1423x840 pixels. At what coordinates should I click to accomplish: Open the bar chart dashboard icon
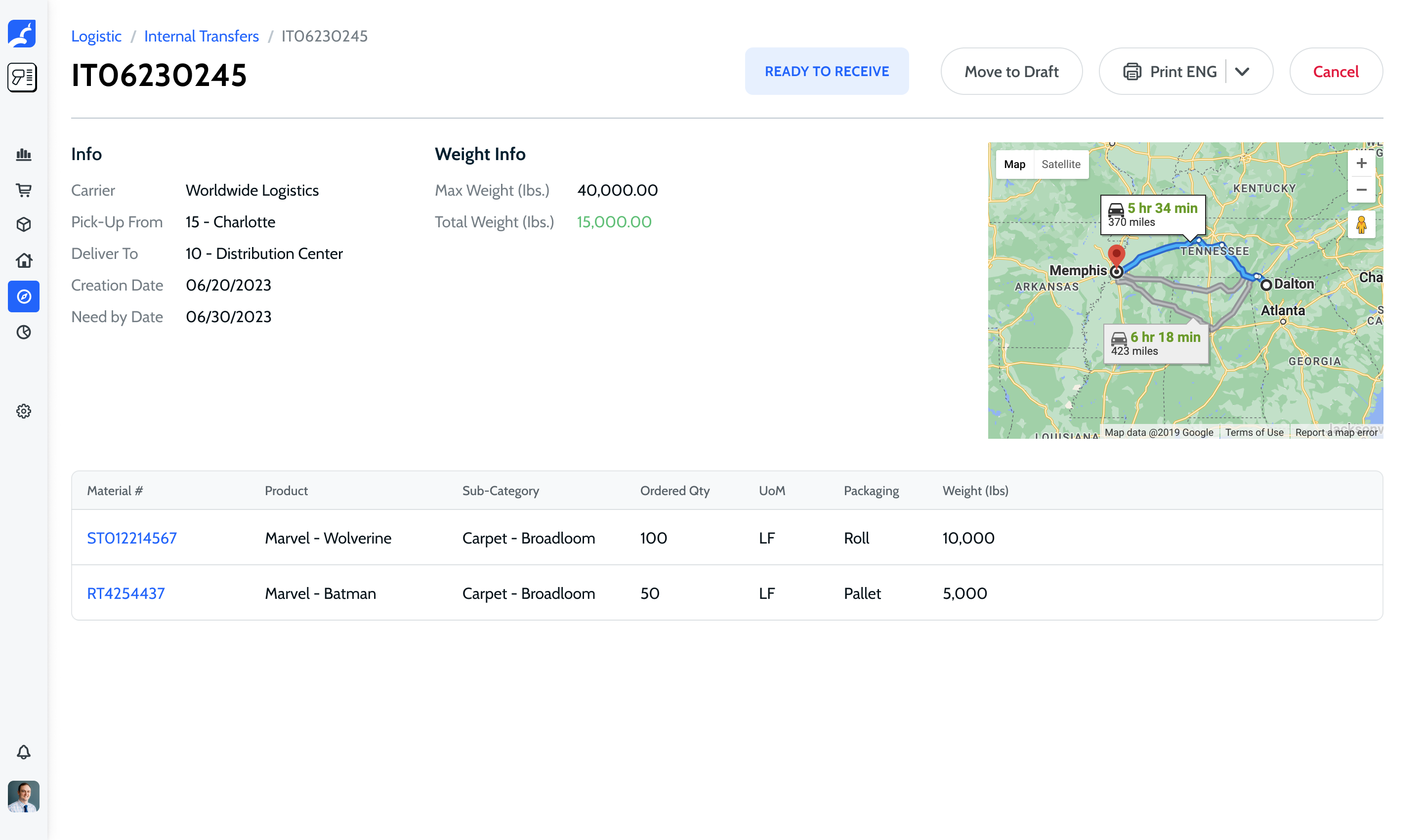click(x=24, y=155)
